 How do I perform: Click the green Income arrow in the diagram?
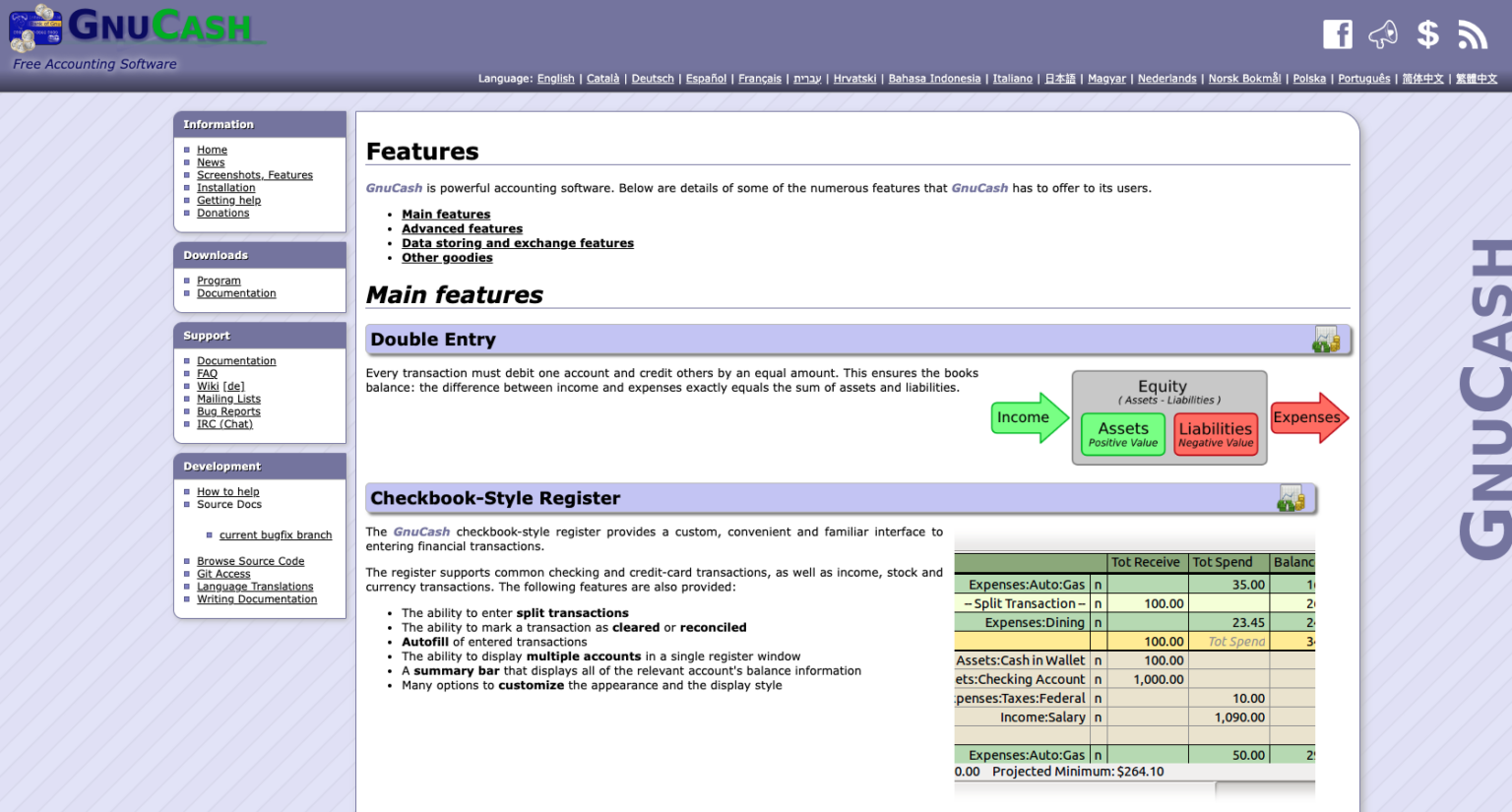pos(1024,417)
